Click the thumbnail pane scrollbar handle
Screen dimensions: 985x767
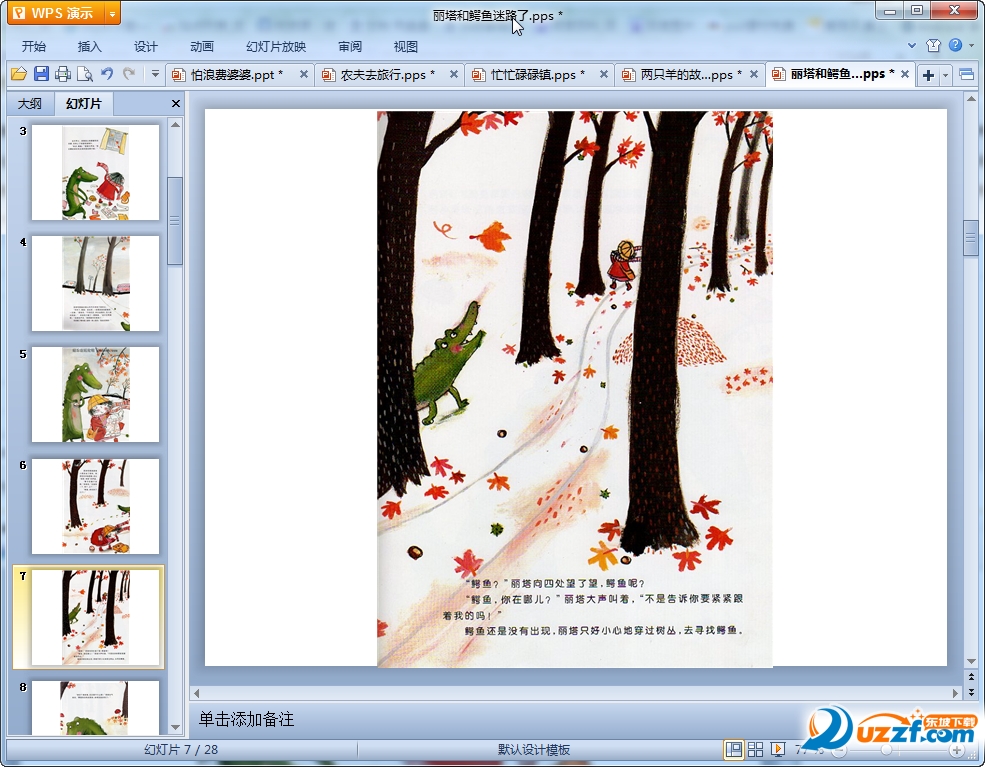coord(175,220)
